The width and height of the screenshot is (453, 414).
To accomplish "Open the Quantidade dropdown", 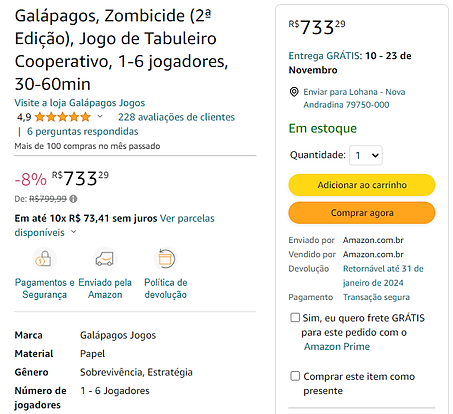I will click(x=366, y=155).
